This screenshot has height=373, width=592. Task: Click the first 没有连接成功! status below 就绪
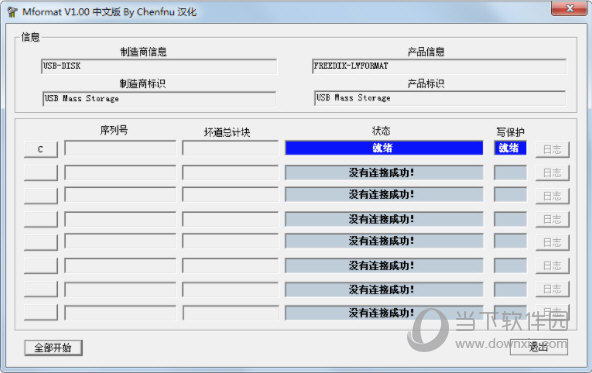(x=384, y=173)
